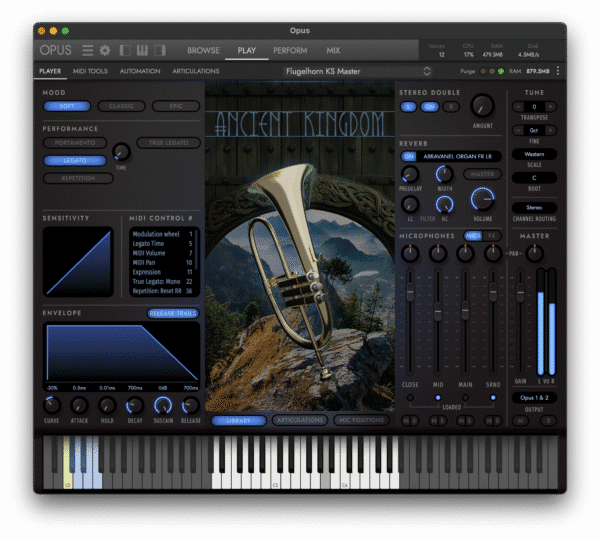600x538 pixels.
Task: Open the Flugelhorn KS Master instrument selector
Action: point(359,71)
